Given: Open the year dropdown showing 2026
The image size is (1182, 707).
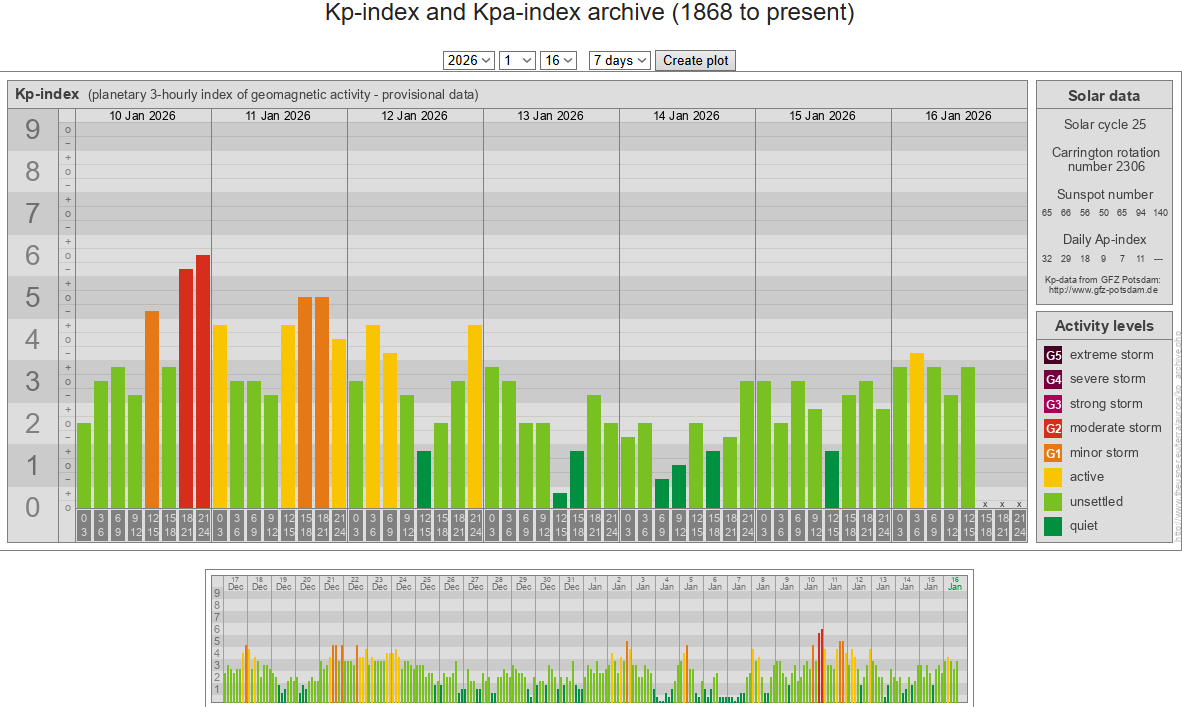Looking at the screenshot, I should coord(468,60).
